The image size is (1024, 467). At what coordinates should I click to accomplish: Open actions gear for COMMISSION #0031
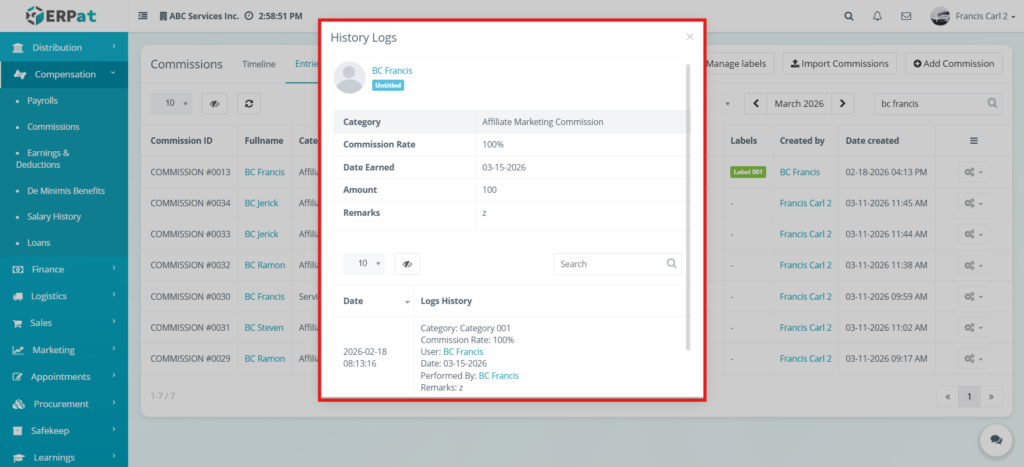pyautogui.click(x=972, y=328)
